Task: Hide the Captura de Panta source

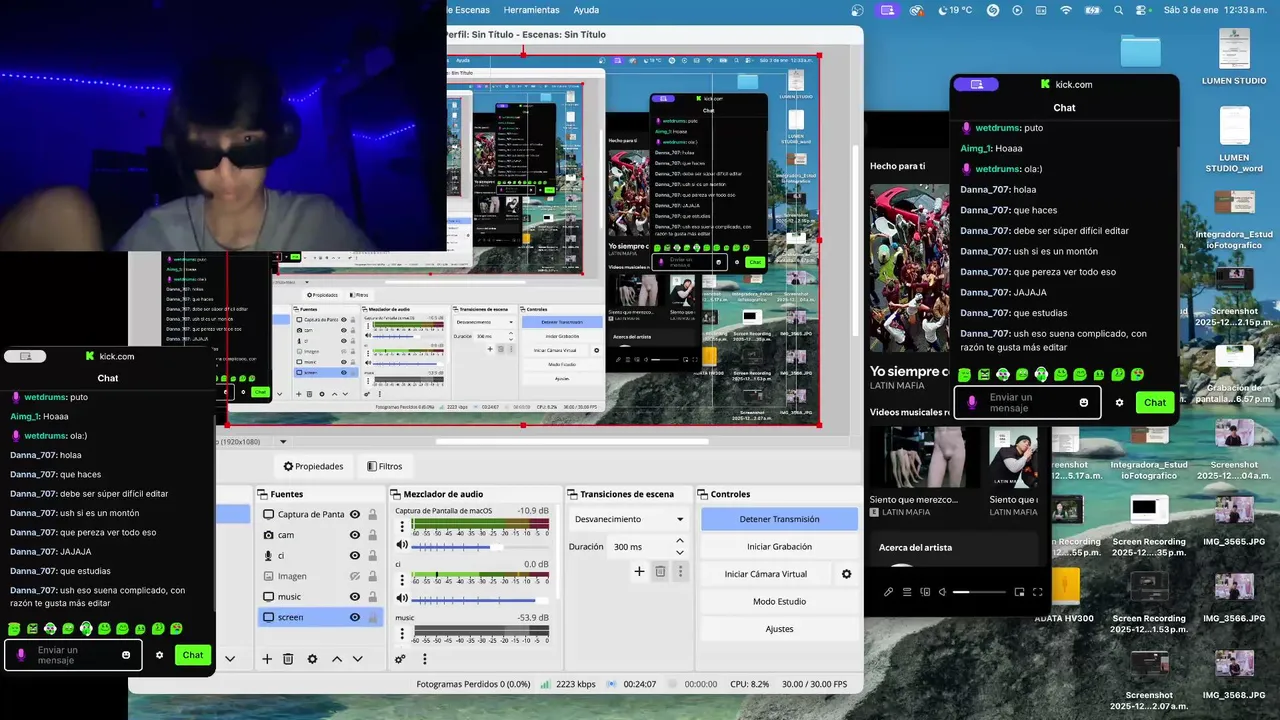Action: (354, 514)
